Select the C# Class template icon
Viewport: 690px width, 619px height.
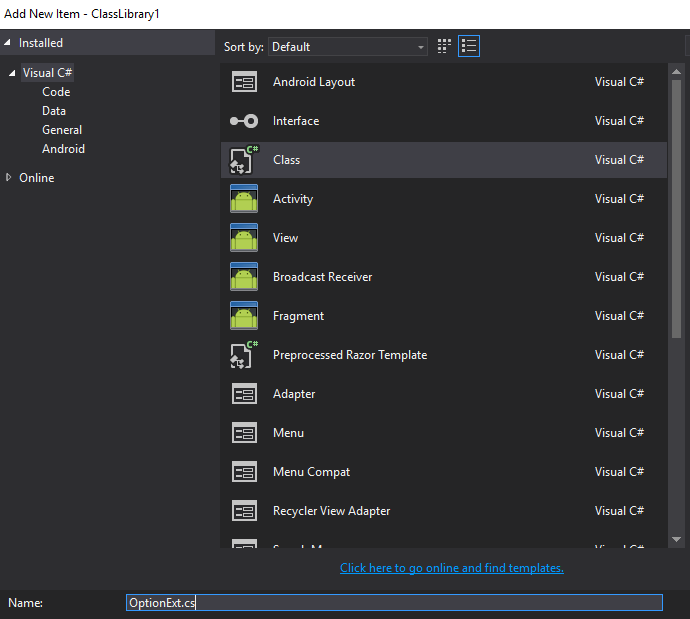[244, 160]
